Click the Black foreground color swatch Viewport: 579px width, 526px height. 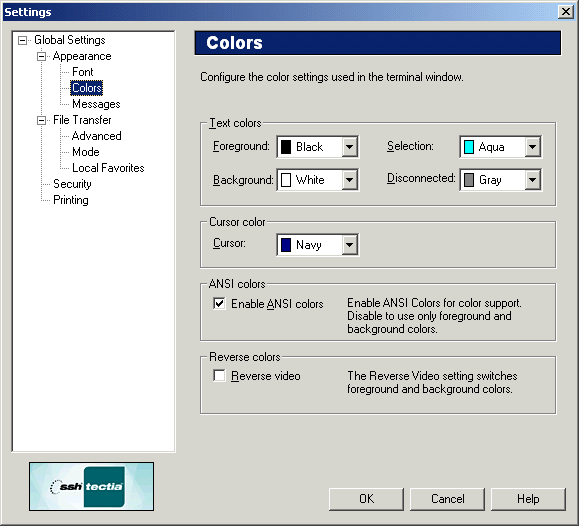pyautogui.click(x=286, y=147)
